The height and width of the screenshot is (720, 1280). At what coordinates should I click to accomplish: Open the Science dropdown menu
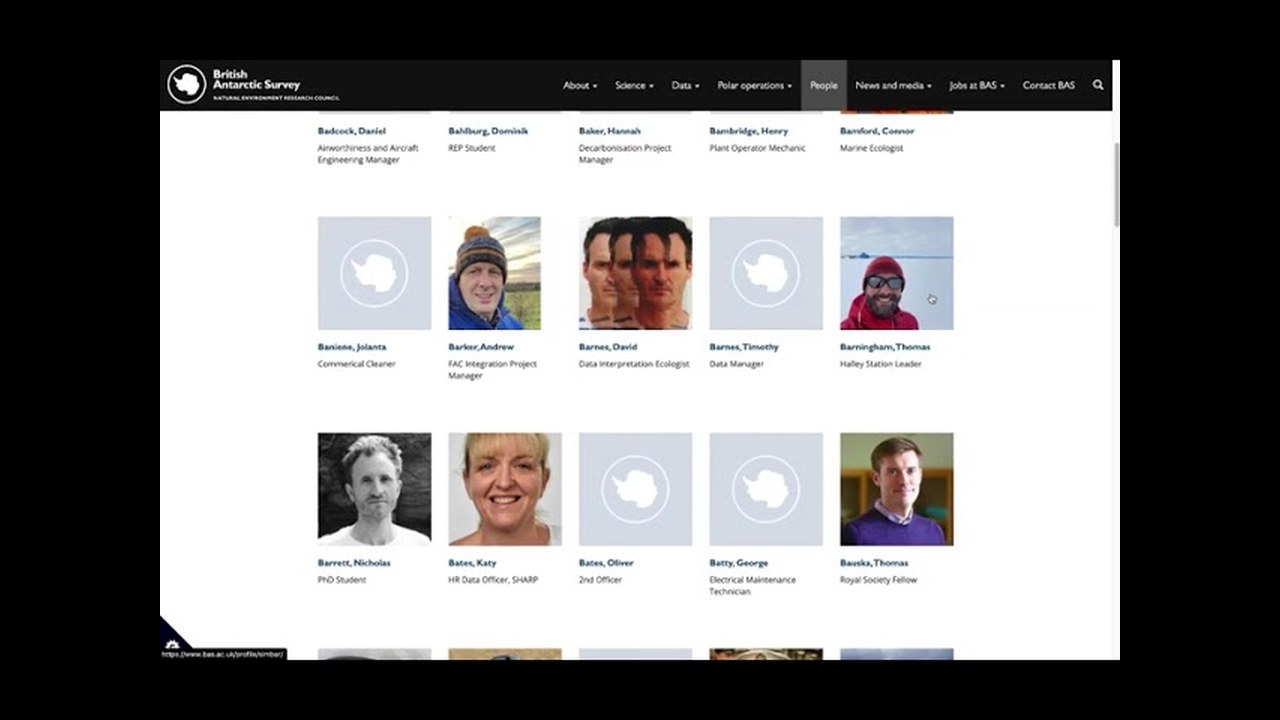click(x=634, y=85)
